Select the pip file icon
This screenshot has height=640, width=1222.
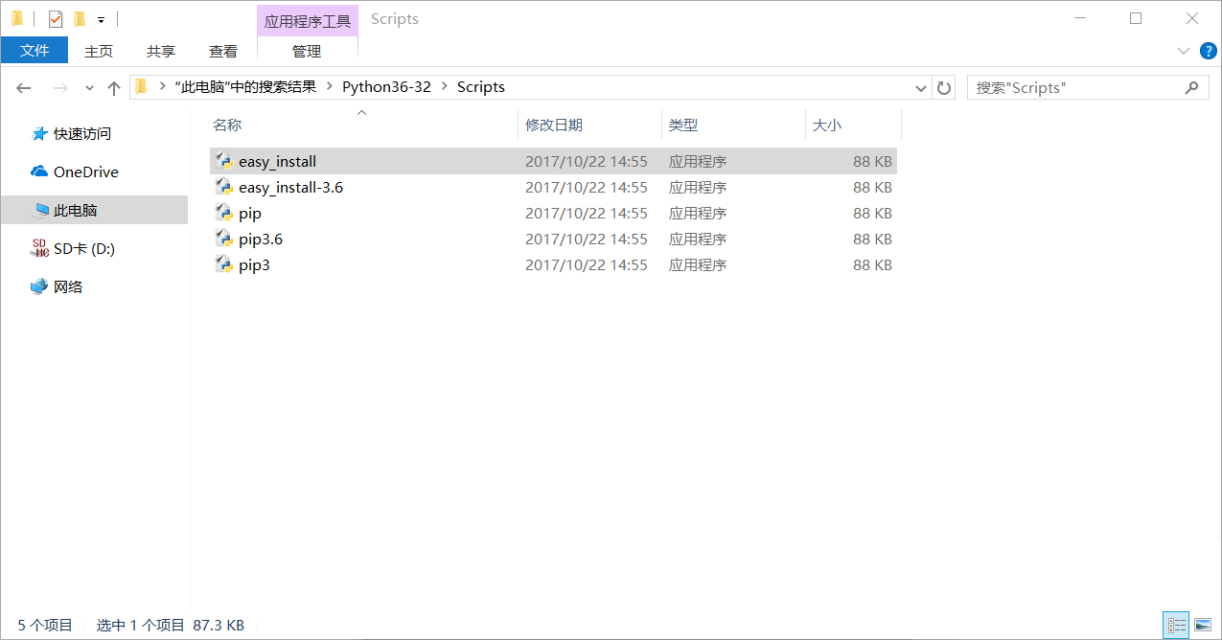222,212
